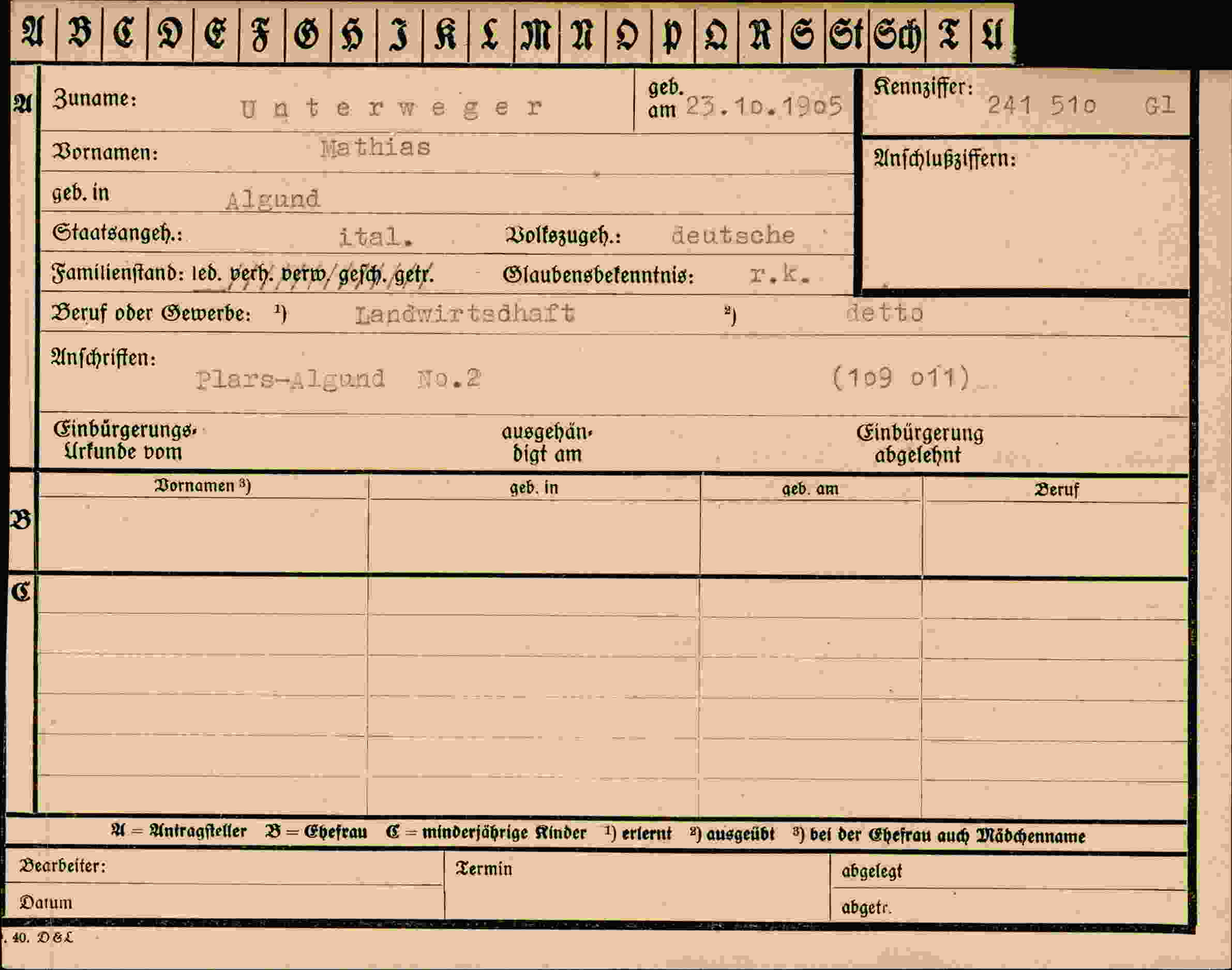Viewport: 1232px width, 970px height.
Task: Click the Zuname label
Action: click(95, 99)
